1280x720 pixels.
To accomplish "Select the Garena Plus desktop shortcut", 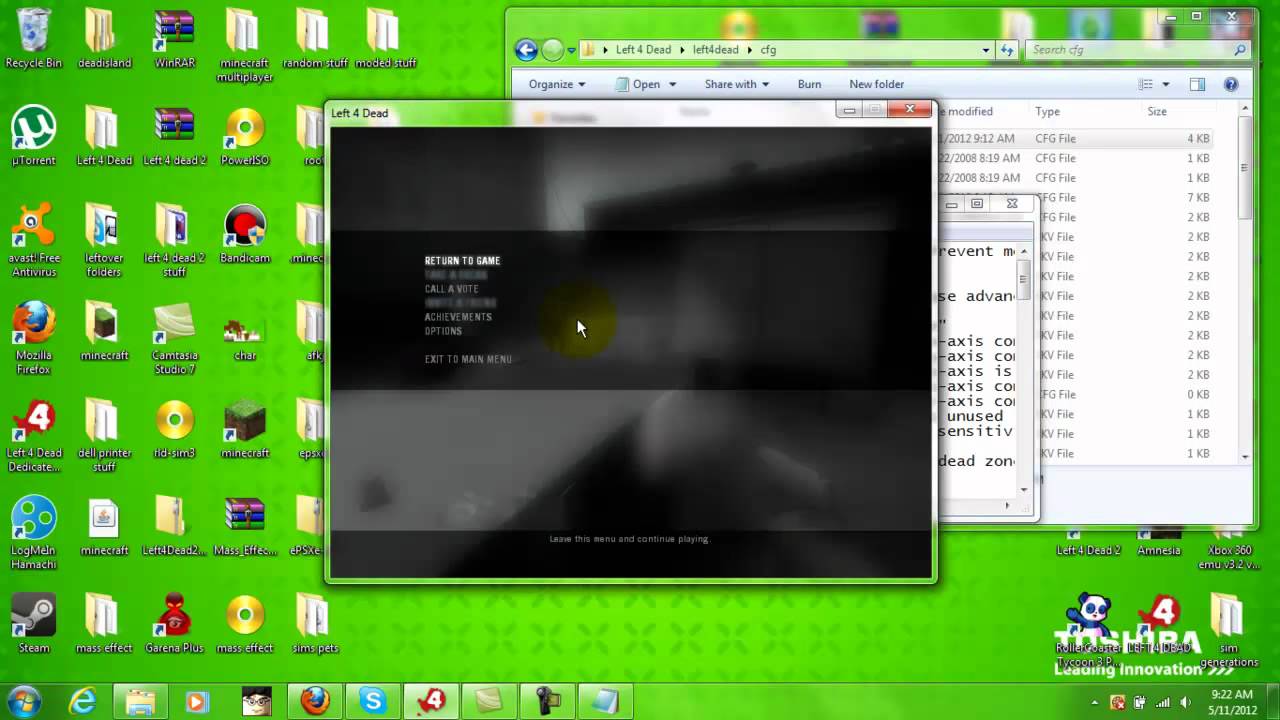I will click(x=174, y=625).
